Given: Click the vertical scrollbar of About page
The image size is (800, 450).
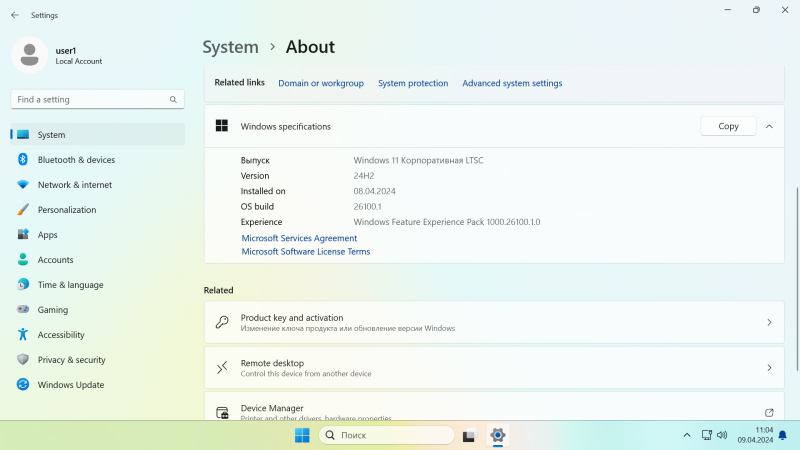Looking at the screenshot, I should (x=797, y=279).
